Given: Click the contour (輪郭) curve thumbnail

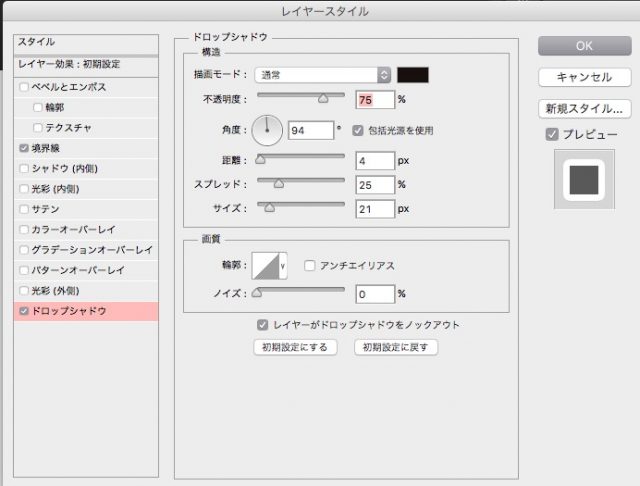Looking at the screenshot, I should tap(266, 265).
